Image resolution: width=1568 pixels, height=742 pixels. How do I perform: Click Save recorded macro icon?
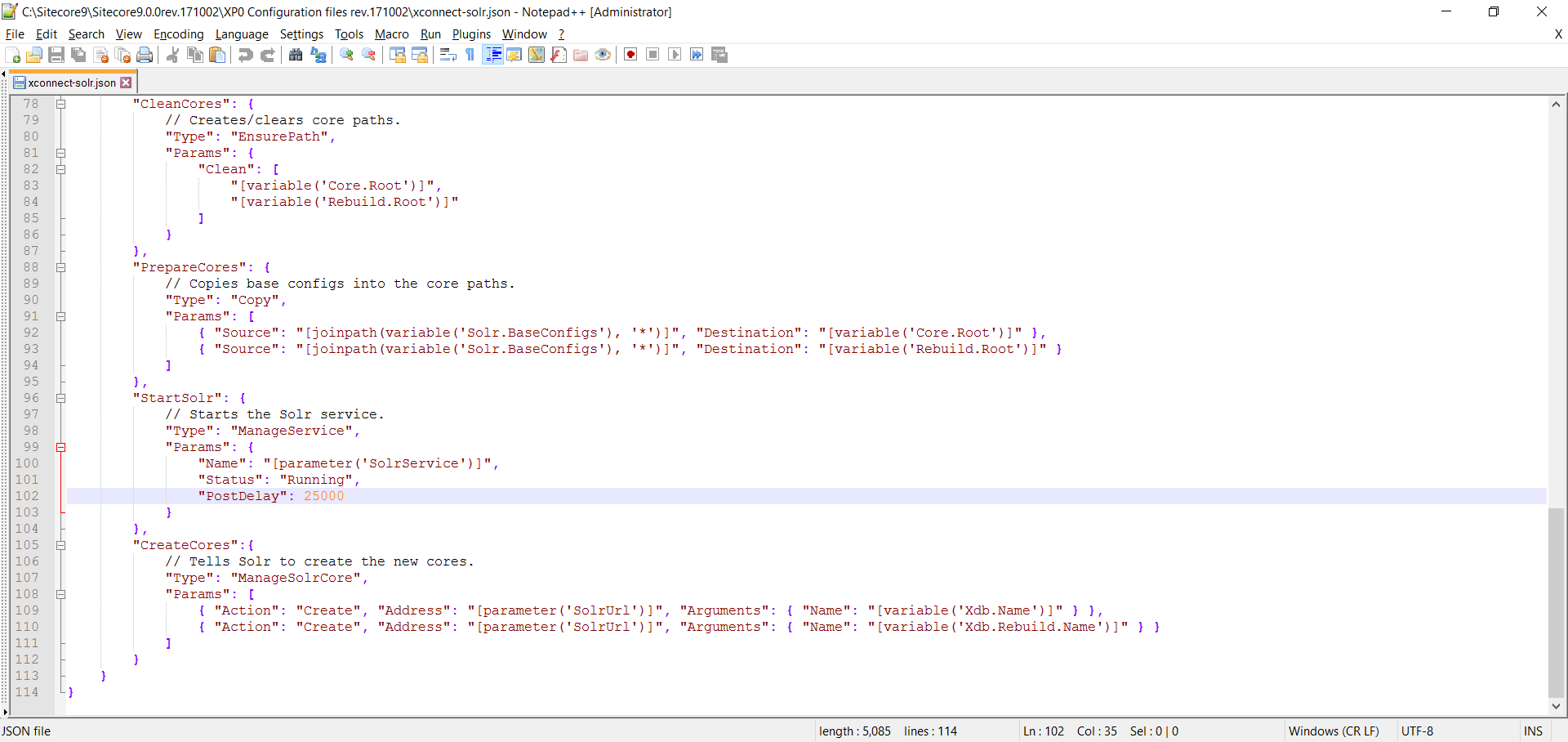point(719,55)
